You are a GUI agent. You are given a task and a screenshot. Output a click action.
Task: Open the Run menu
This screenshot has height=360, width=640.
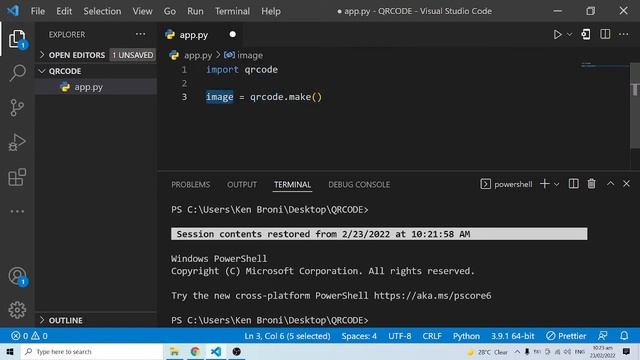click(x=195, y=11)
